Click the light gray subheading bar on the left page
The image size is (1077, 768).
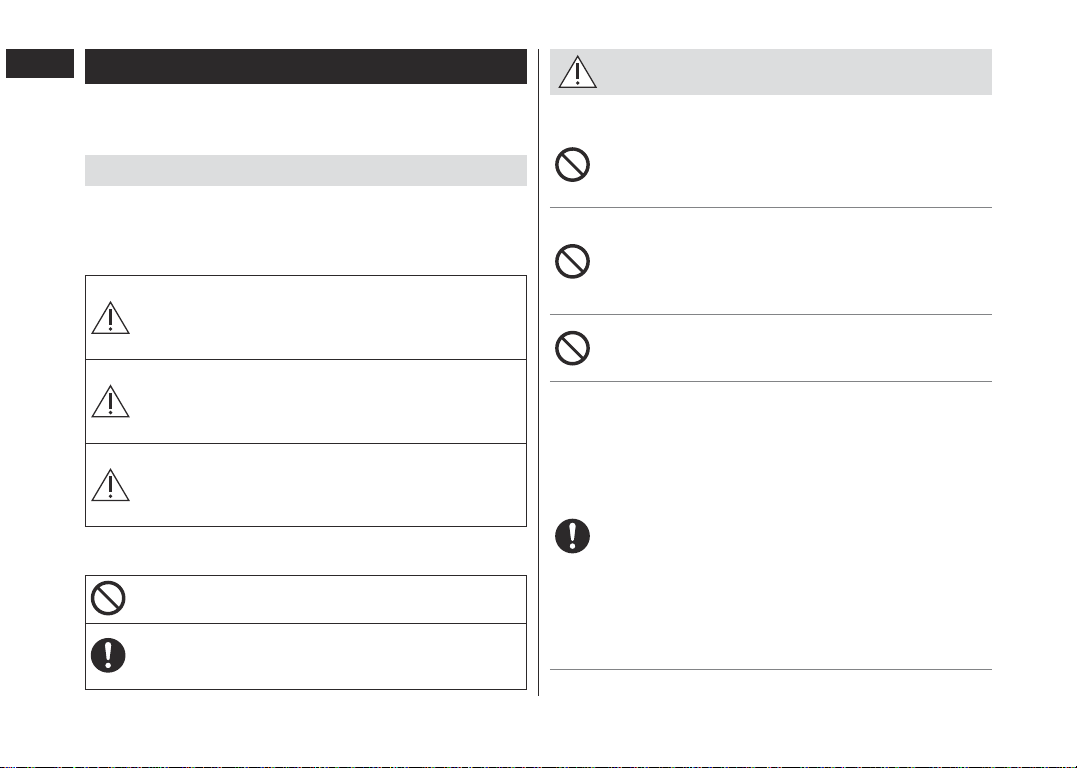(306, 170)
